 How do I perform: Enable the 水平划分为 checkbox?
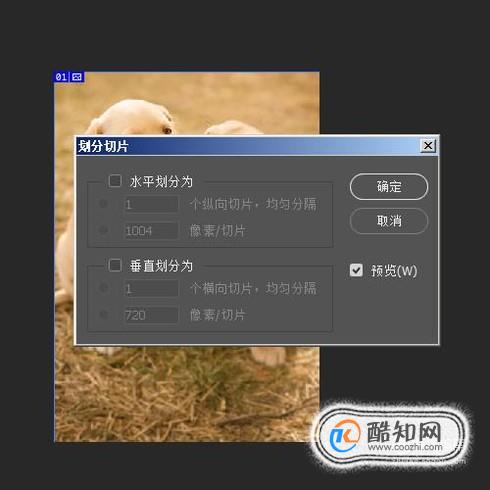point(115,181)
